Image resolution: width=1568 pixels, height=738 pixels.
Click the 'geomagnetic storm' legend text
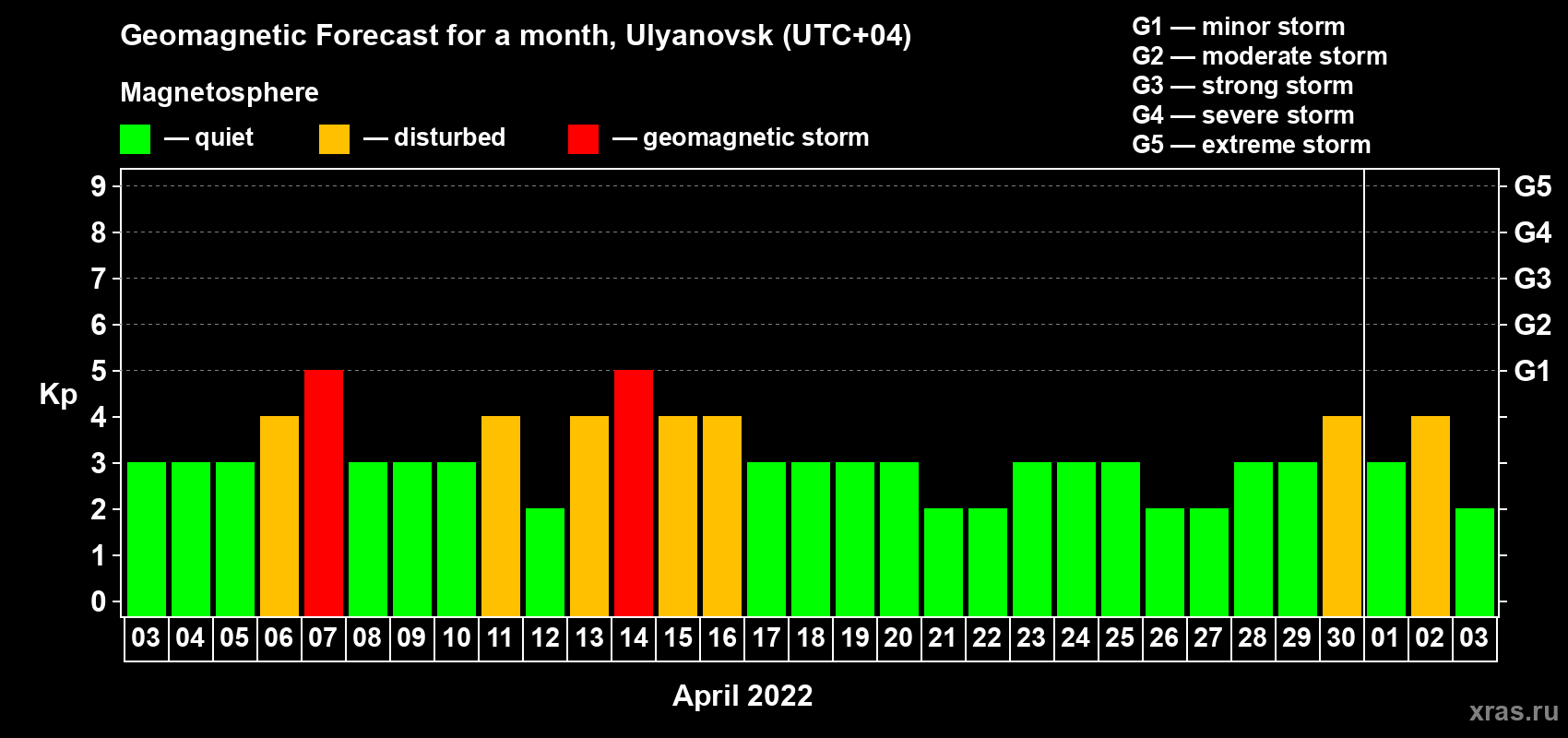point(756,138)
